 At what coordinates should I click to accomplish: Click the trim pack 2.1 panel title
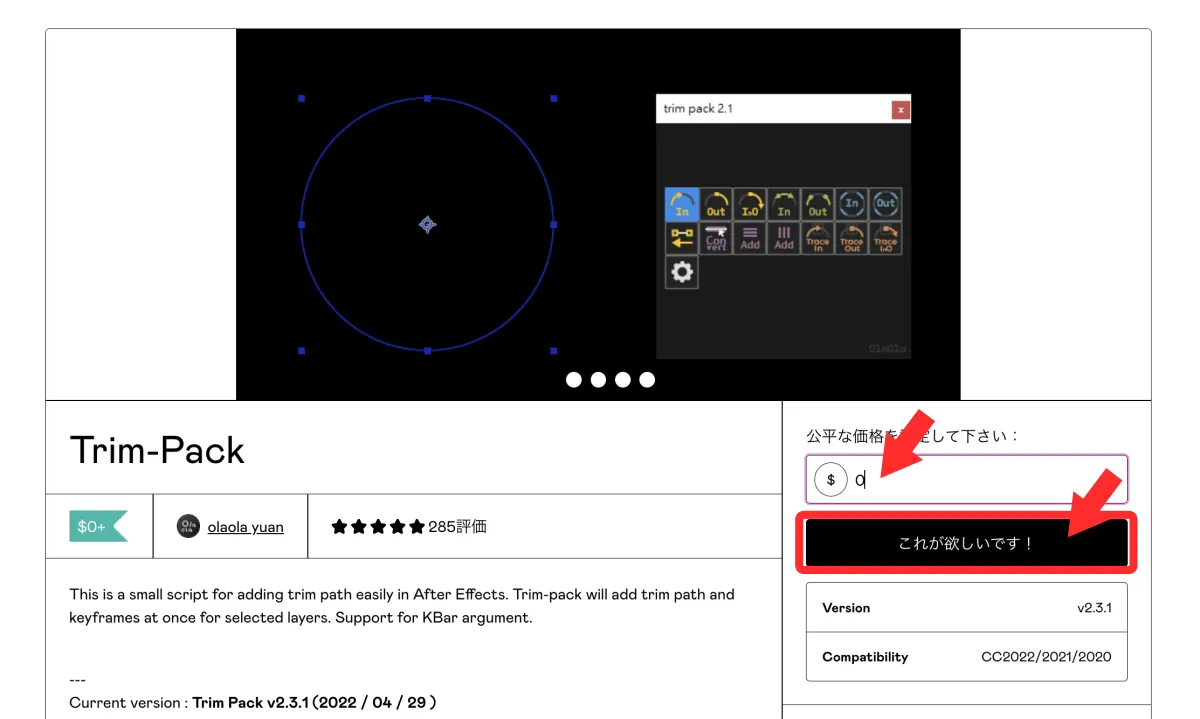click(698, 108)
